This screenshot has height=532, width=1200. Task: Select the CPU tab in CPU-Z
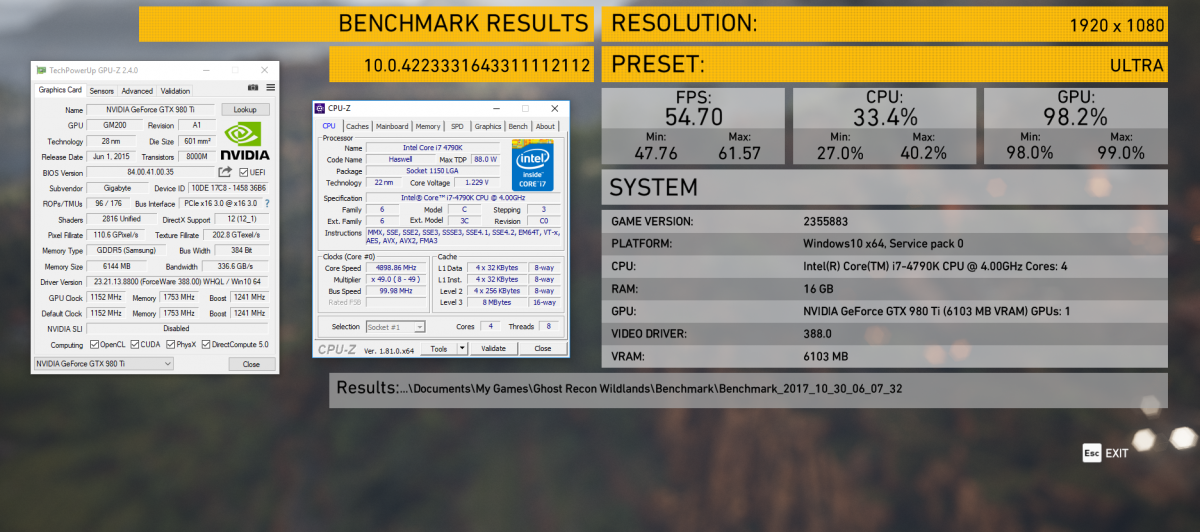click(x=329, y=126)
